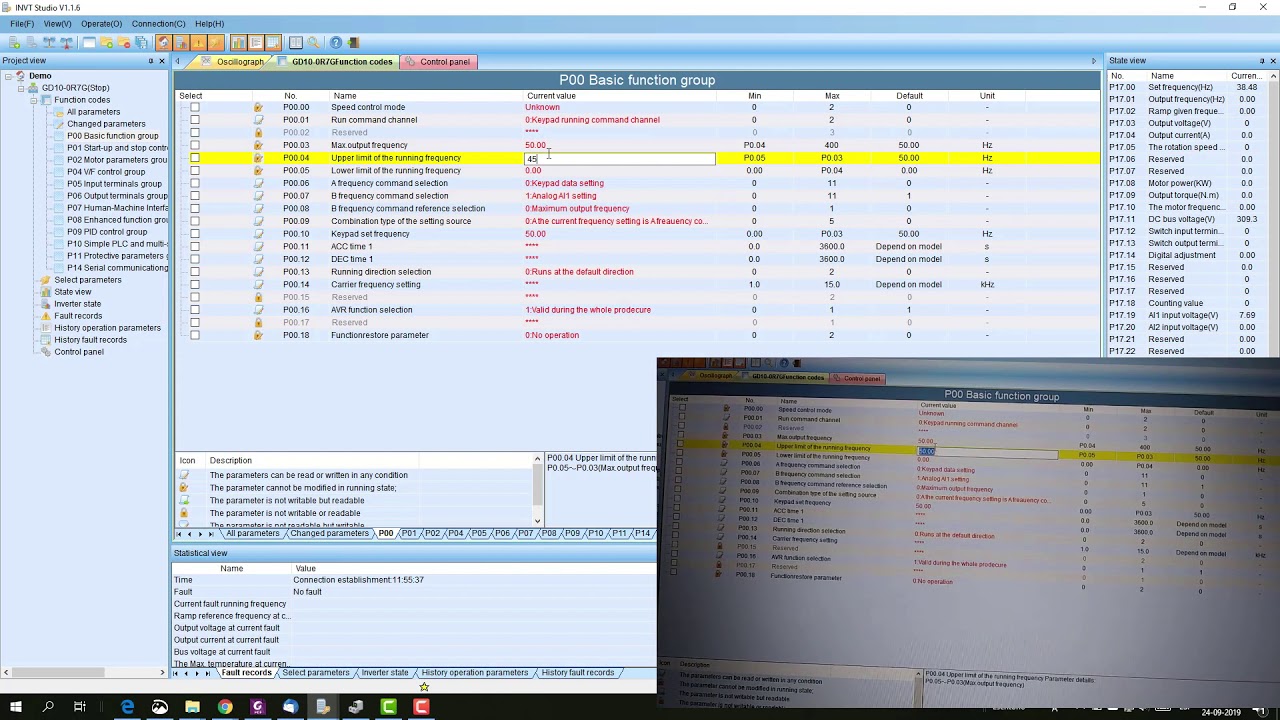This screenshot has height=720, width=1280.
Task: Tick the checkbox for P00.05 Lower limit row
Action: point(195,170)
